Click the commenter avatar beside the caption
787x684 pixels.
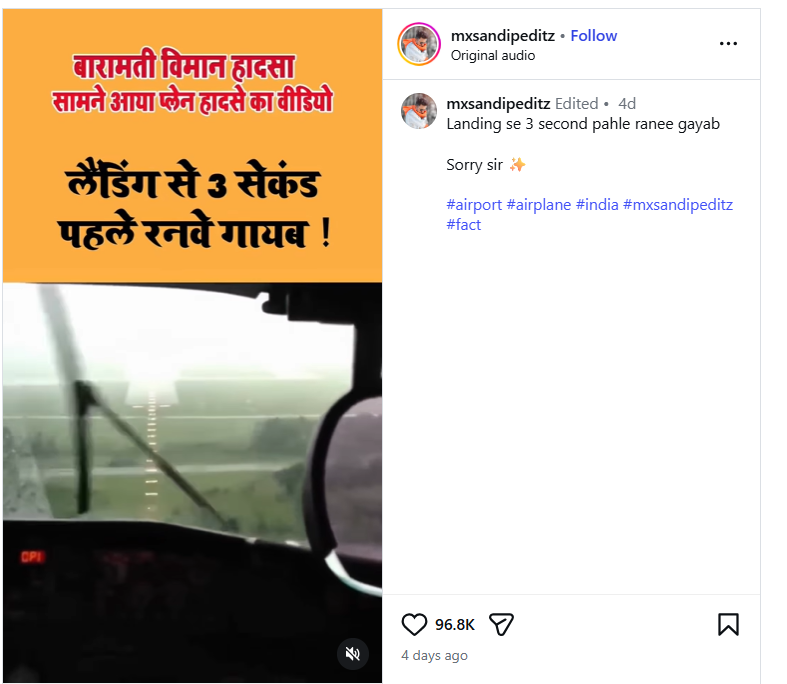coord(419,111)
